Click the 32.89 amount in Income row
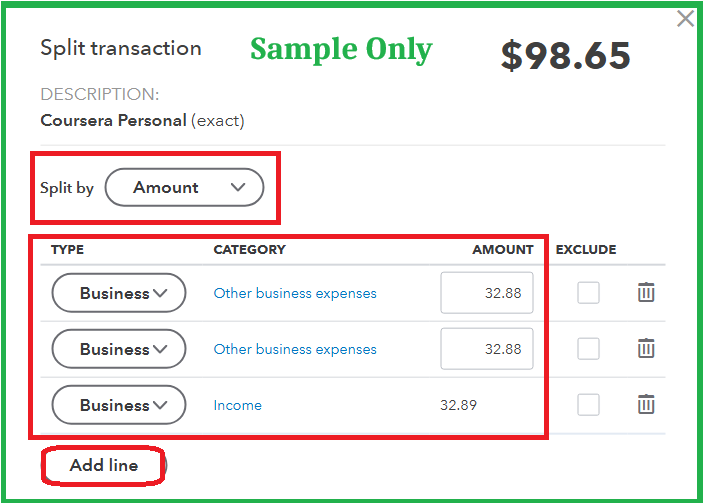Image resolution: width=703 pixels, height=503 pixels. coord(458,405)
